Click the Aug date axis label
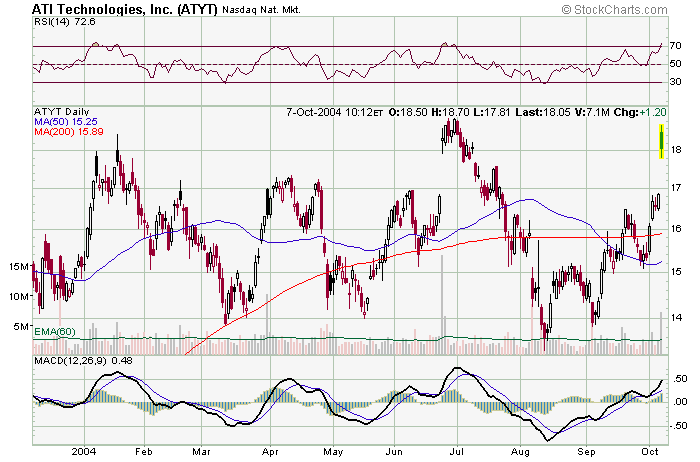The image size is (700, 462). click(521, 452)
